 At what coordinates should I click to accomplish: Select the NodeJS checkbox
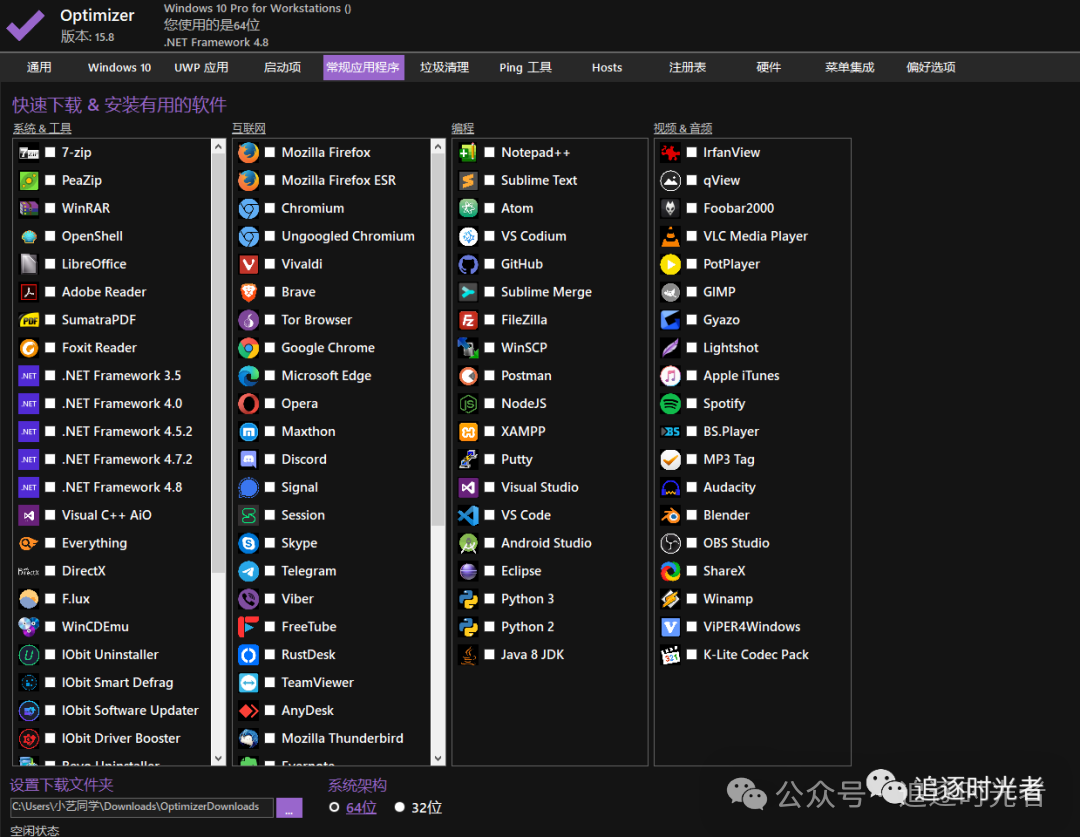490,404
